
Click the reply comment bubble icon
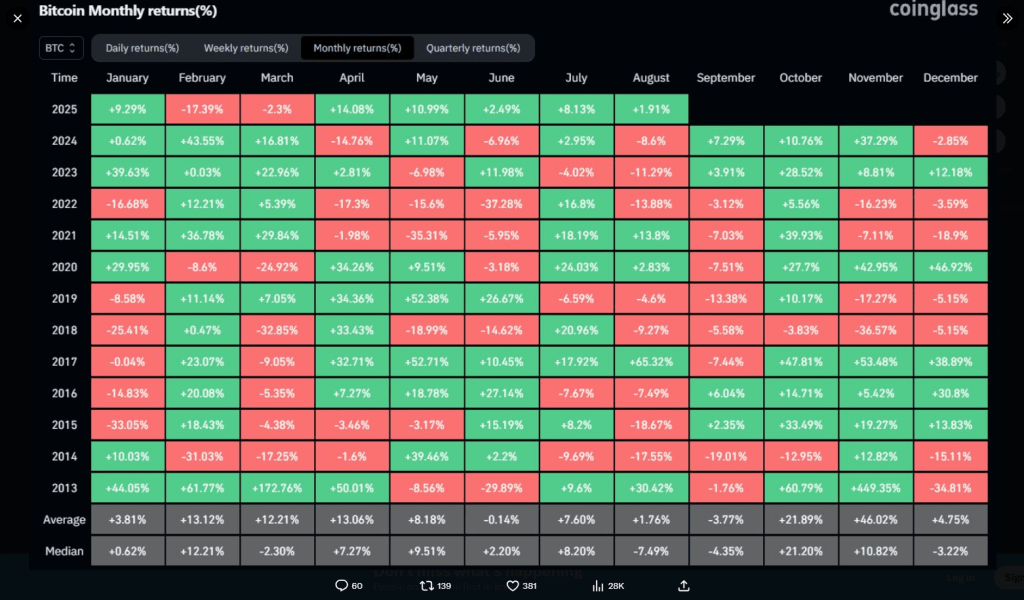pyautogui.click(x=341, y=585)
